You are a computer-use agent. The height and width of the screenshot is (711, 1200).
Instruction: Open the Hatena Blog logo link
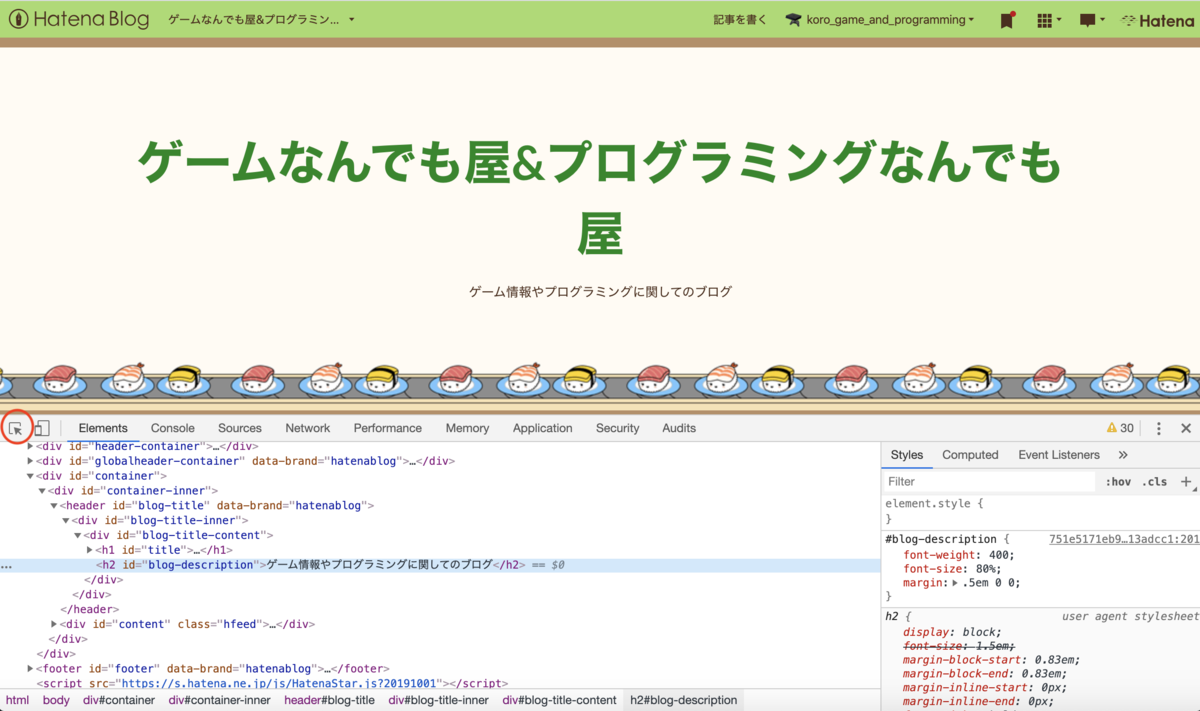pos(78,19)
